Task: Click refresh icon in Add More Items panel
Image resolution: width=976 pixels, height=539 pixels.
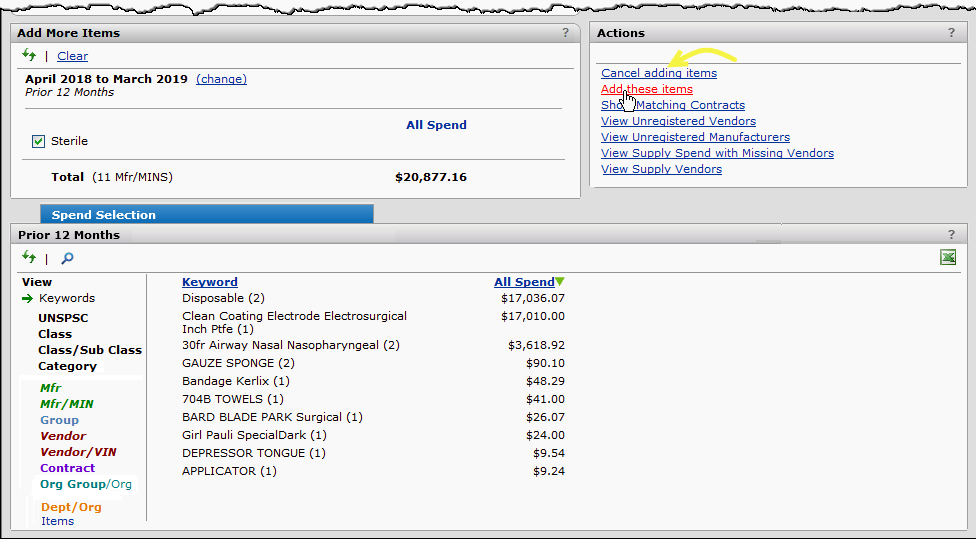Action: (29, 56)
